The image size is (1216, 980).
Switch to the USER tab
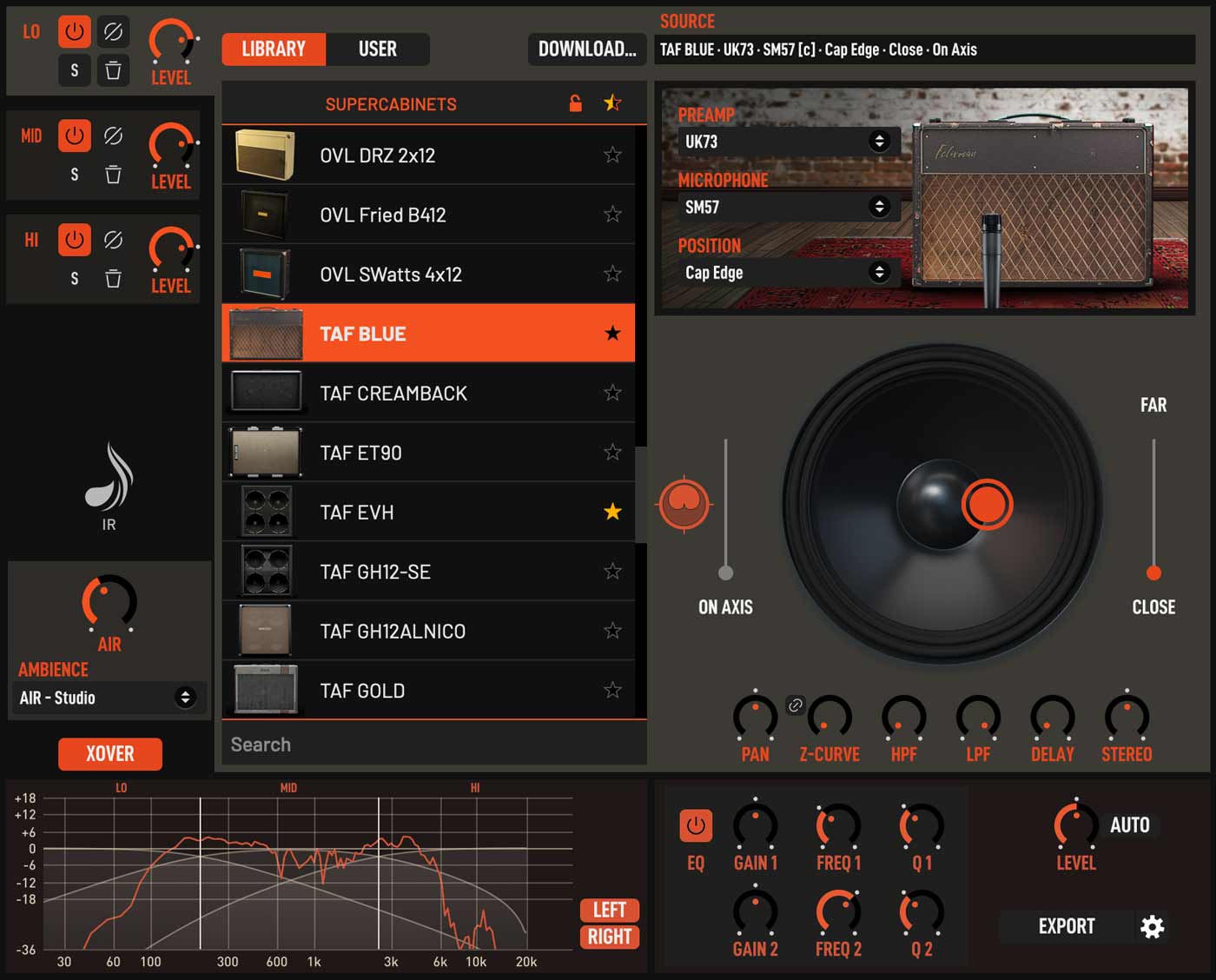377,50
